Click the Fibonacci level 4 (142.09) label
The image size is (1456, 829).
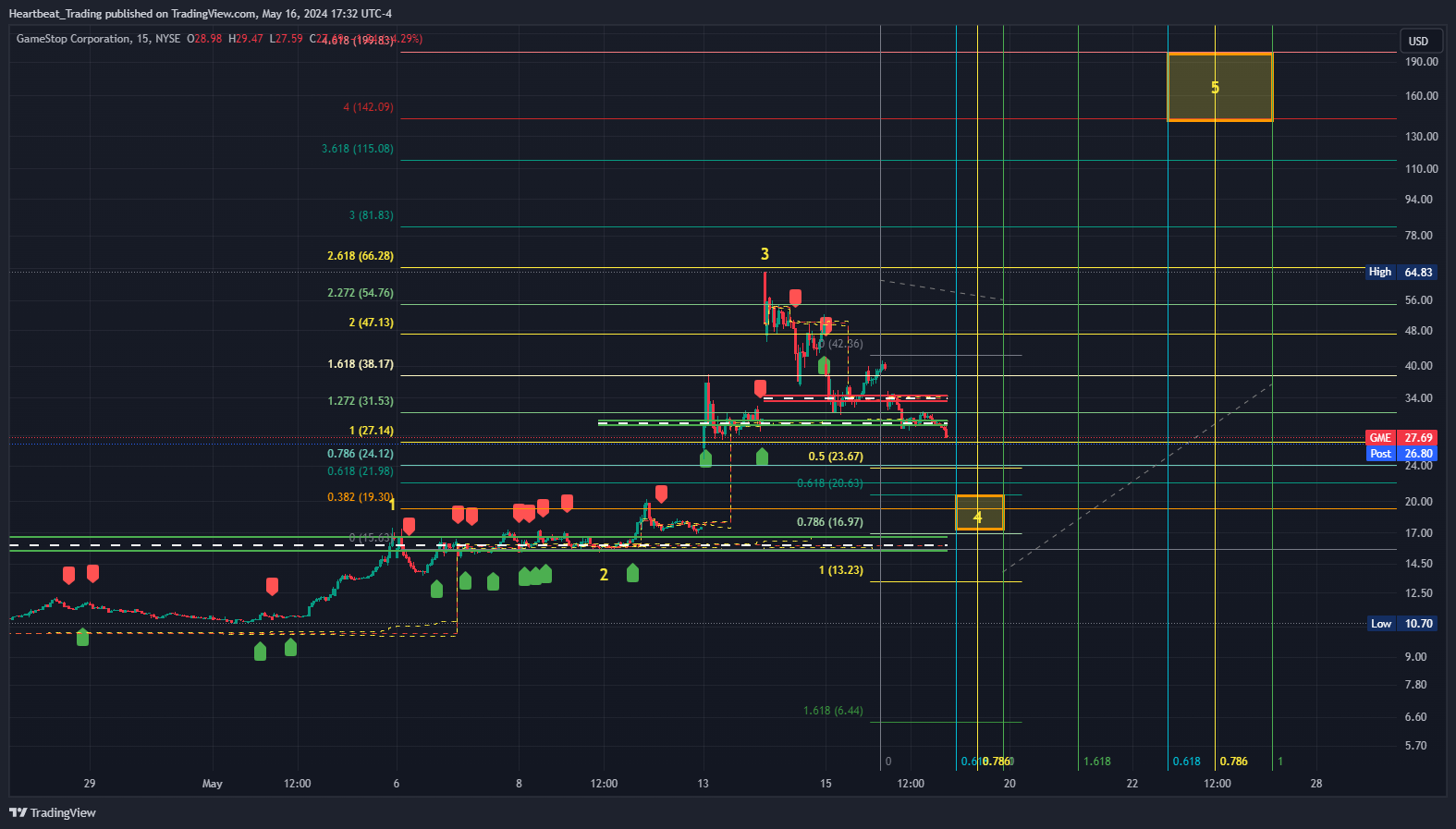pyautogui.click(x=368, y=107)
